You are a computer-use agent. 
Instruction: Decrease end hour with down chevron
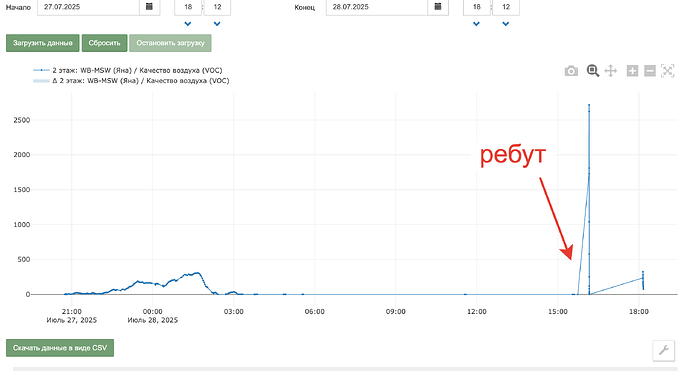click(476, 24)
